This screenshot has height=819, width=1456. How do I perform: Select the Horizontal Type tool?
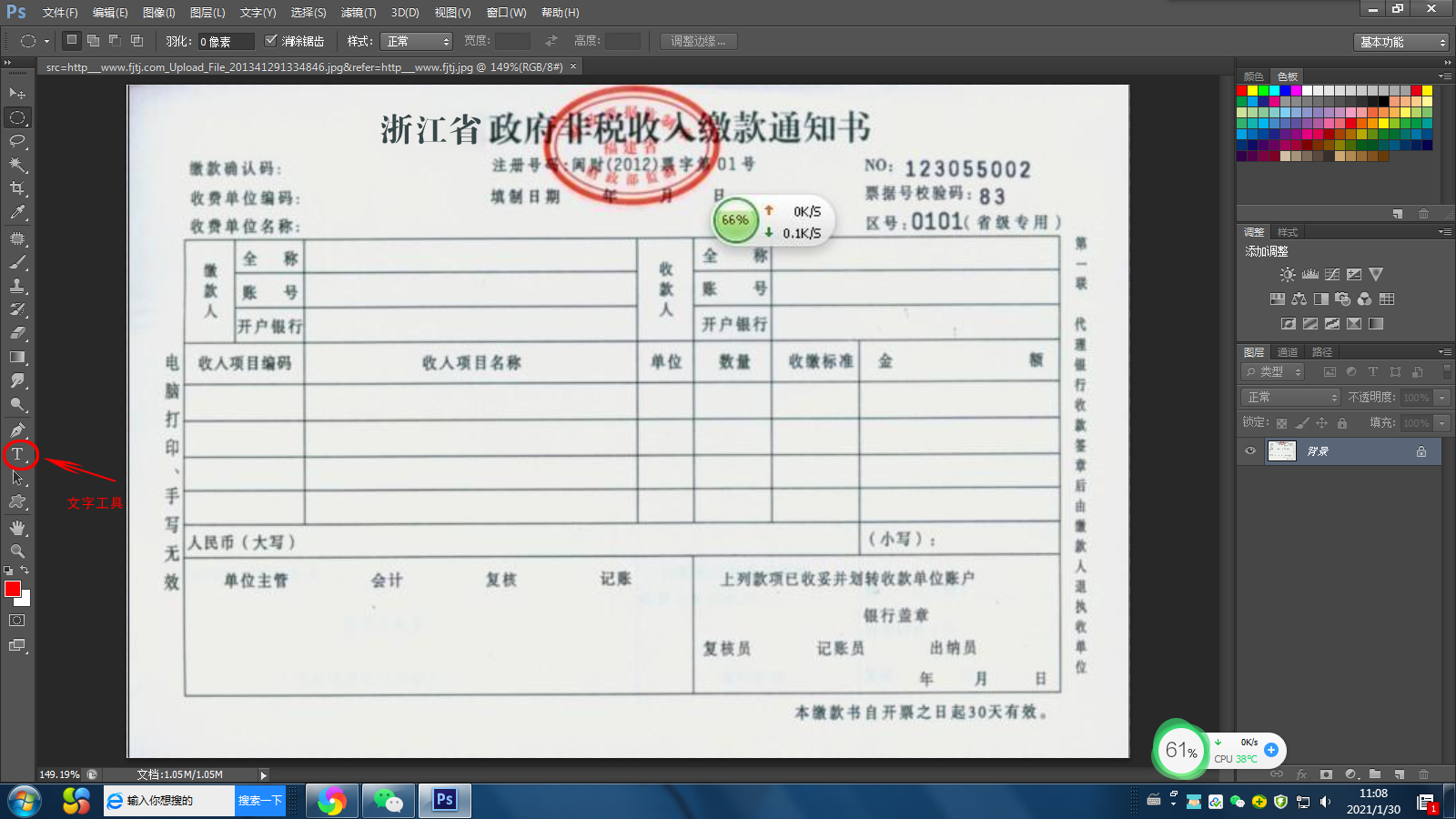coord(17,454)
